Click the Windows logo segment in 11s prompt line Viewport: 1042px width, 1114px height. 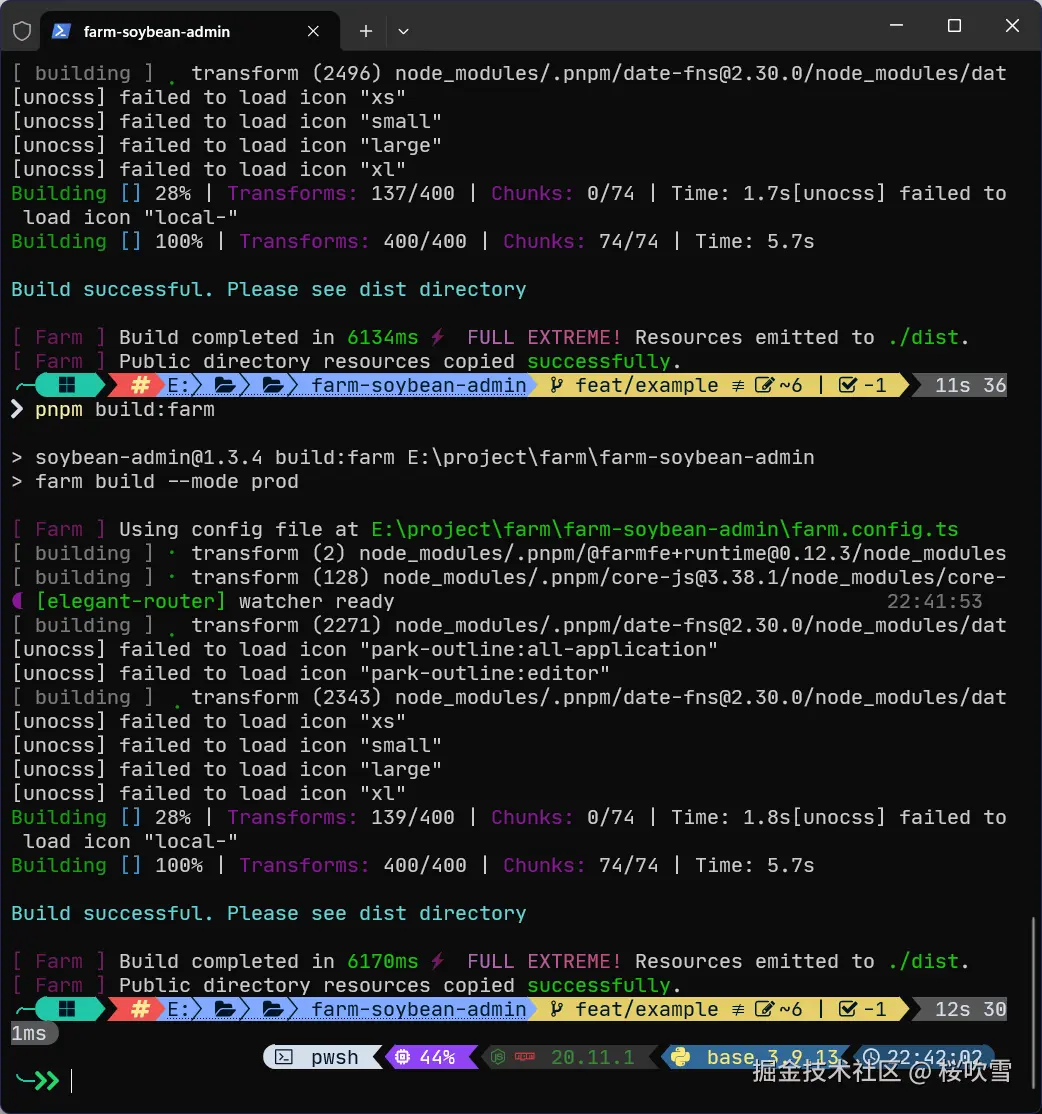click(67, 385)
